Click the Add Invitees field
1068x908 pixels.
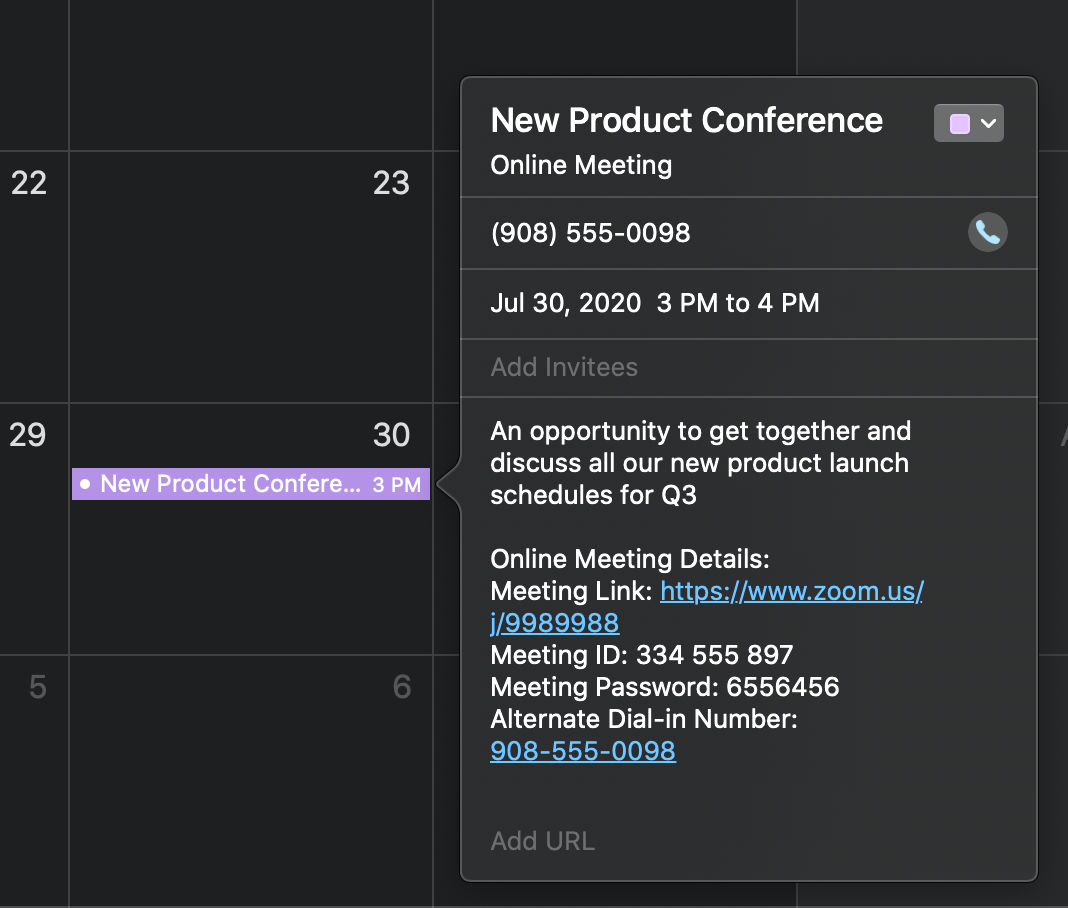564,367
